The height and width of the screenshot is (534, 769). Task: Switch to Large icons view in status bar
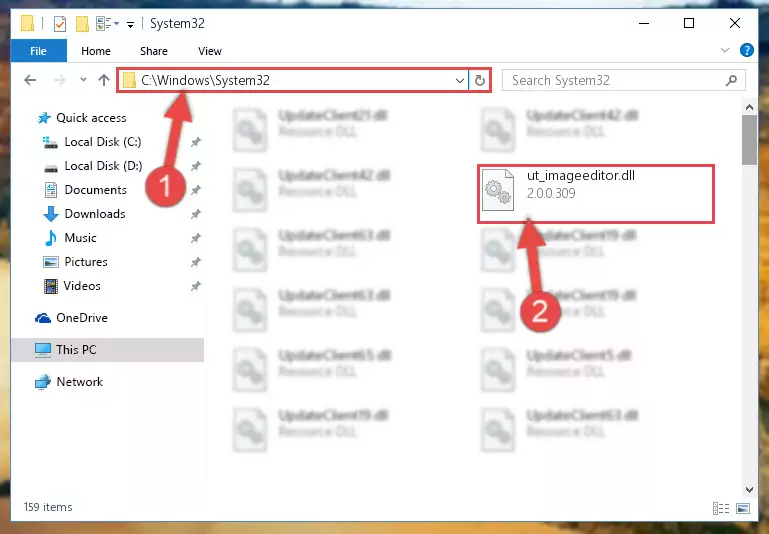pyautogui.click(x=743, y=509)
